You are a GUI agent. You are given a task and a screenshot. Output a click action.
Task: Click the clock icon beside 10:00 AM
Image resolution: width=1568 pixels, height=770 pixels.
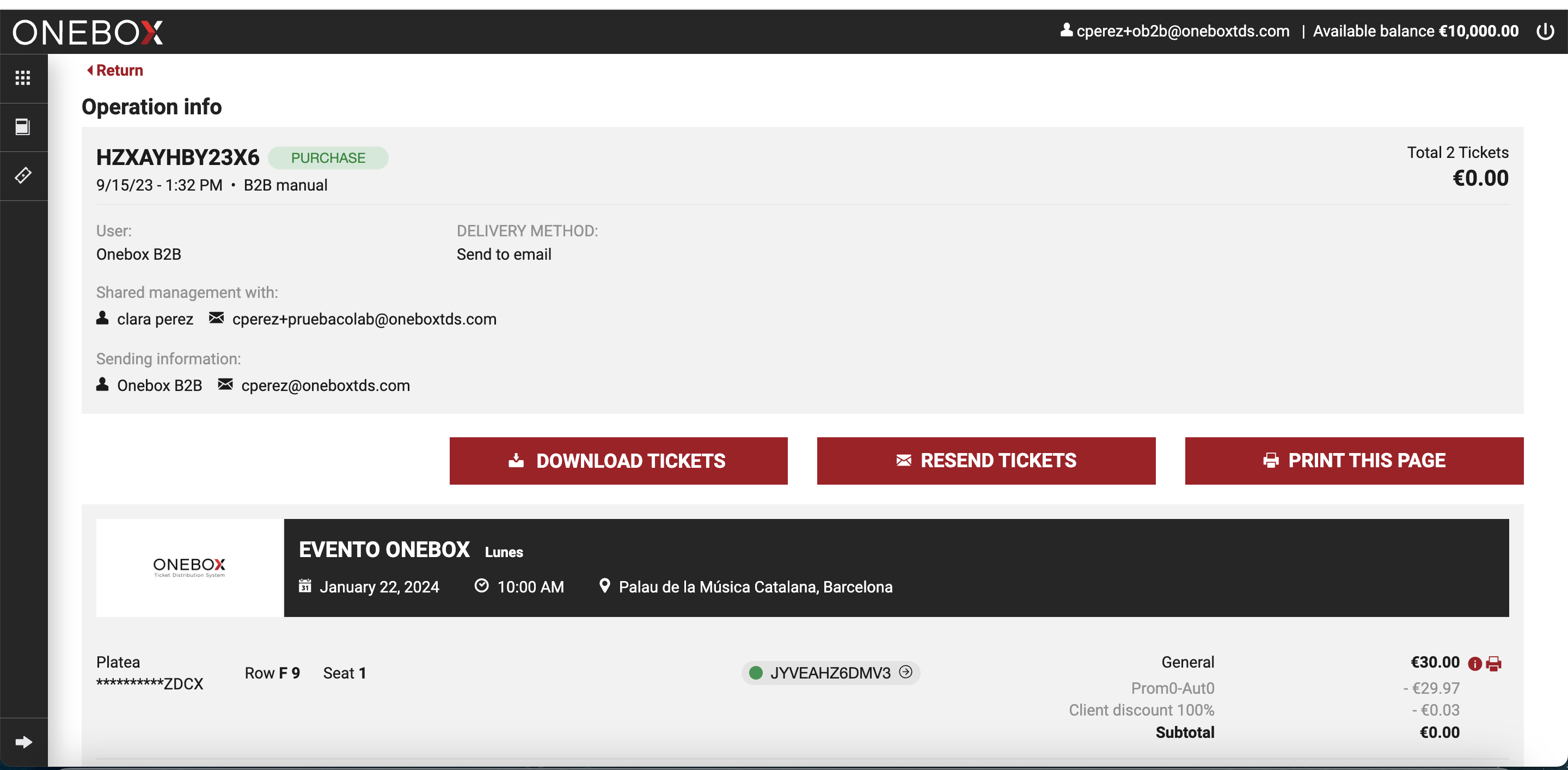click(x=481, y=585)
